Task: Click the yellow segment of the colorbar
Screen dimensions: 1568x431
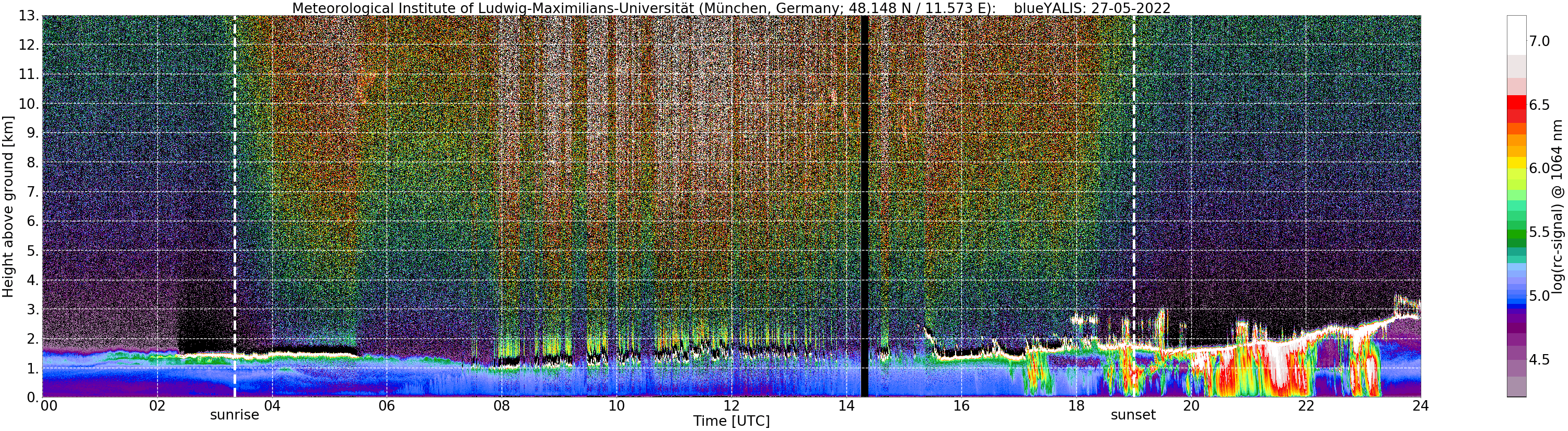Action: (x=1516, y=163)
